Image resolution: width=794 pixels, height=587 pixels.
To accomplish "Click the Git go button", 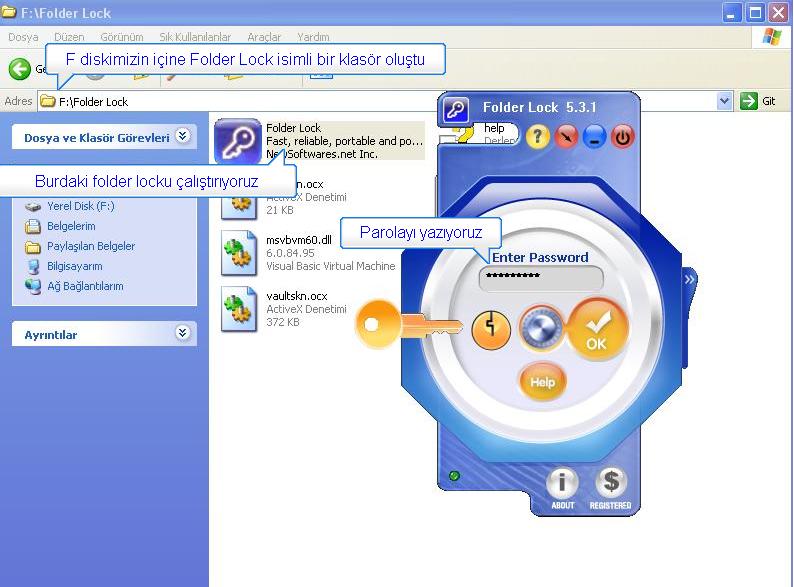I will [758, 101].
